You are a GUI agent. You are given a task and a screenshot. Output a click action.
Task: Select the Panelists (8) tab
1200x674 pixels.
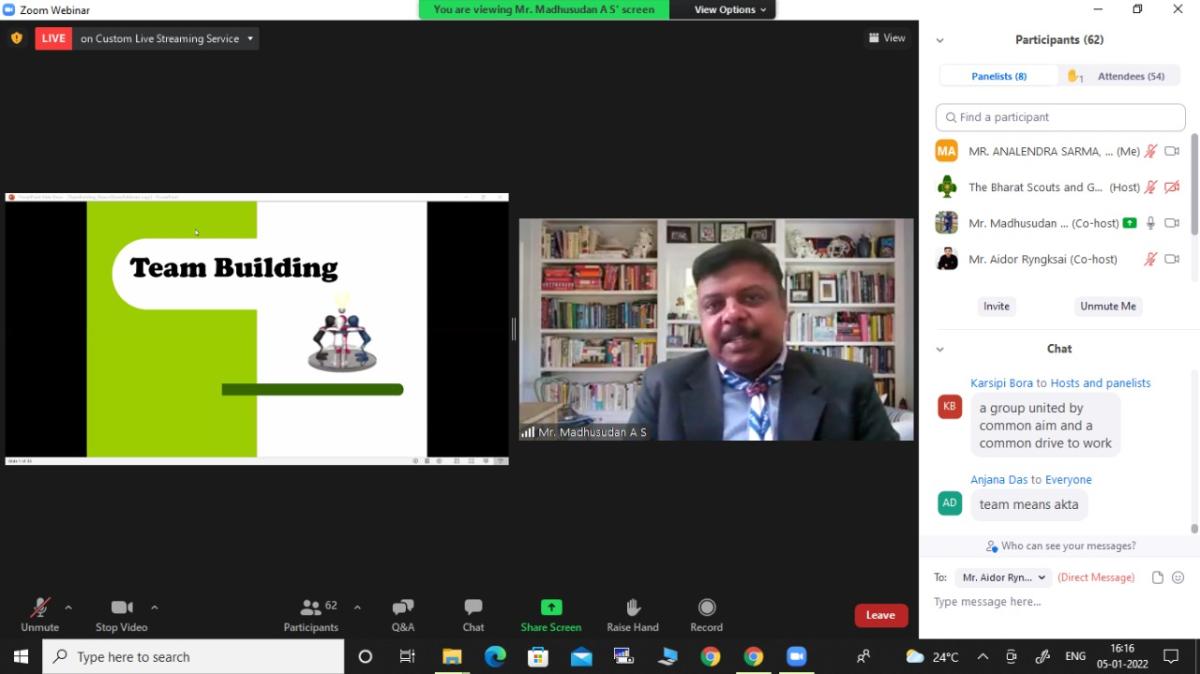[x=999, y=76]
